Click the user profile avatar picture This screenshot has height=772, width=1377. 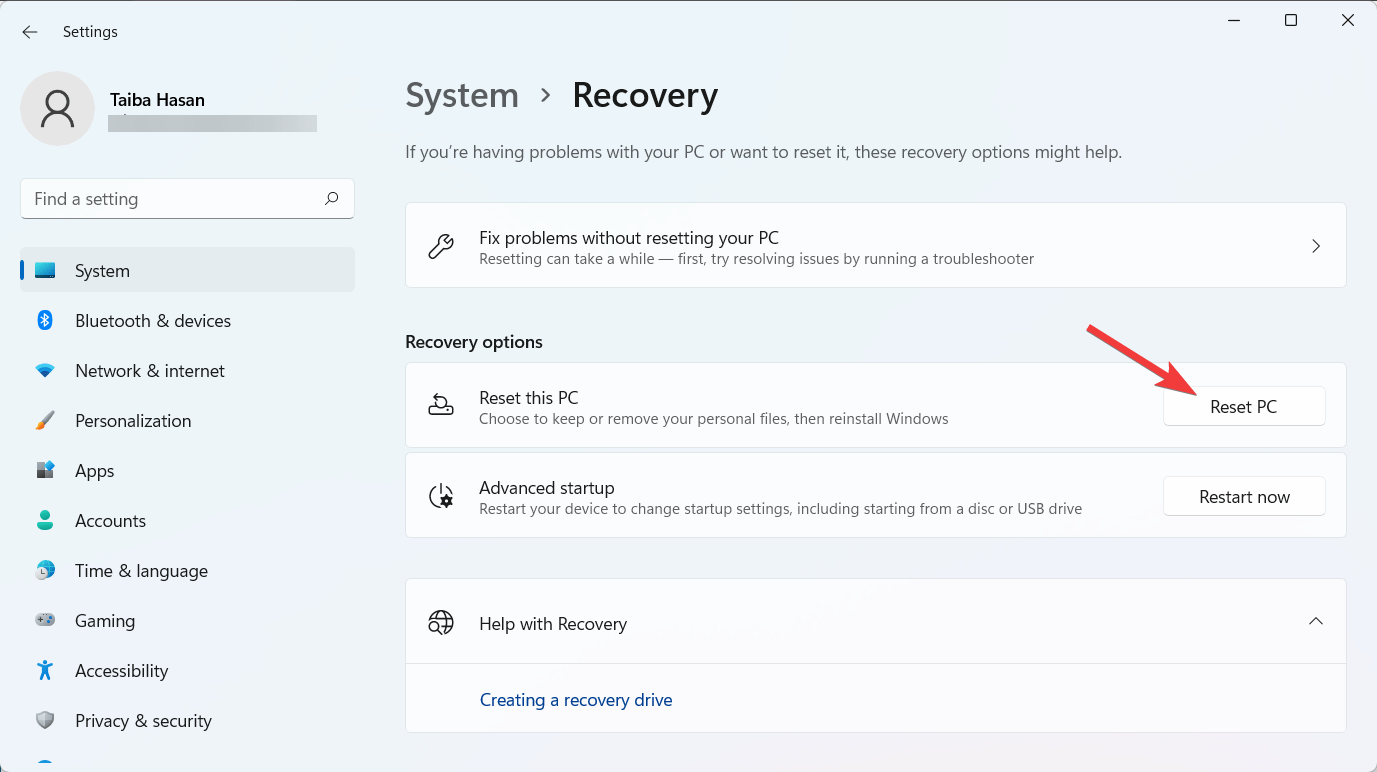[x=58, y=108]
